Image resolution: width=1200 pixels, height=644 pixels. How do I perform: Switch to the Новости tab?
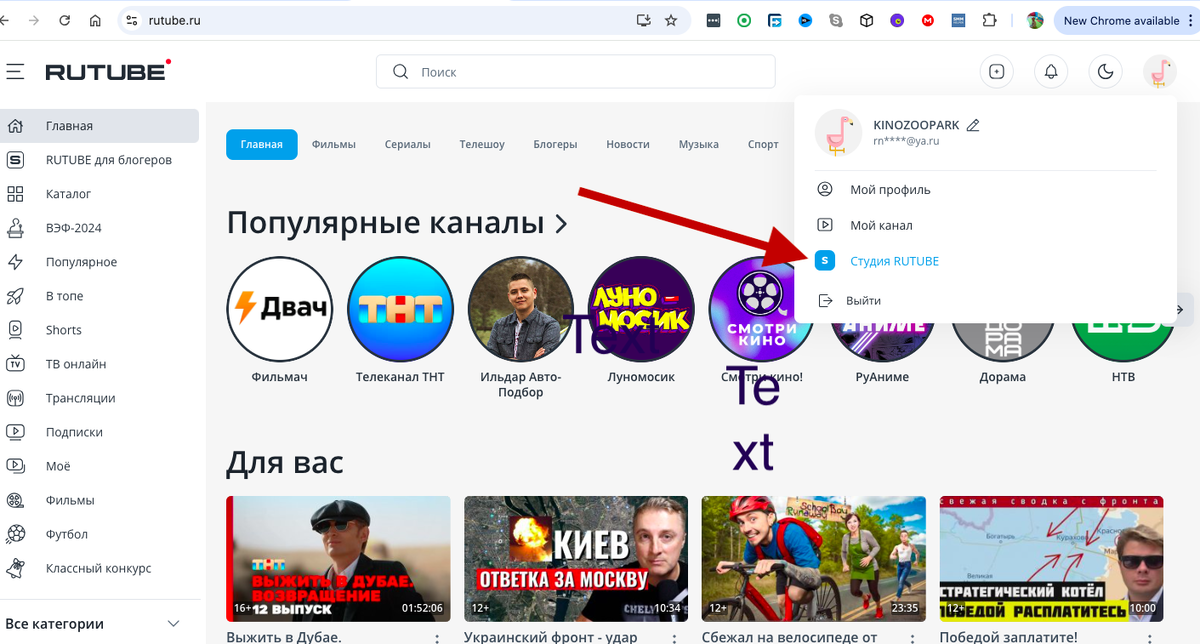628,144
